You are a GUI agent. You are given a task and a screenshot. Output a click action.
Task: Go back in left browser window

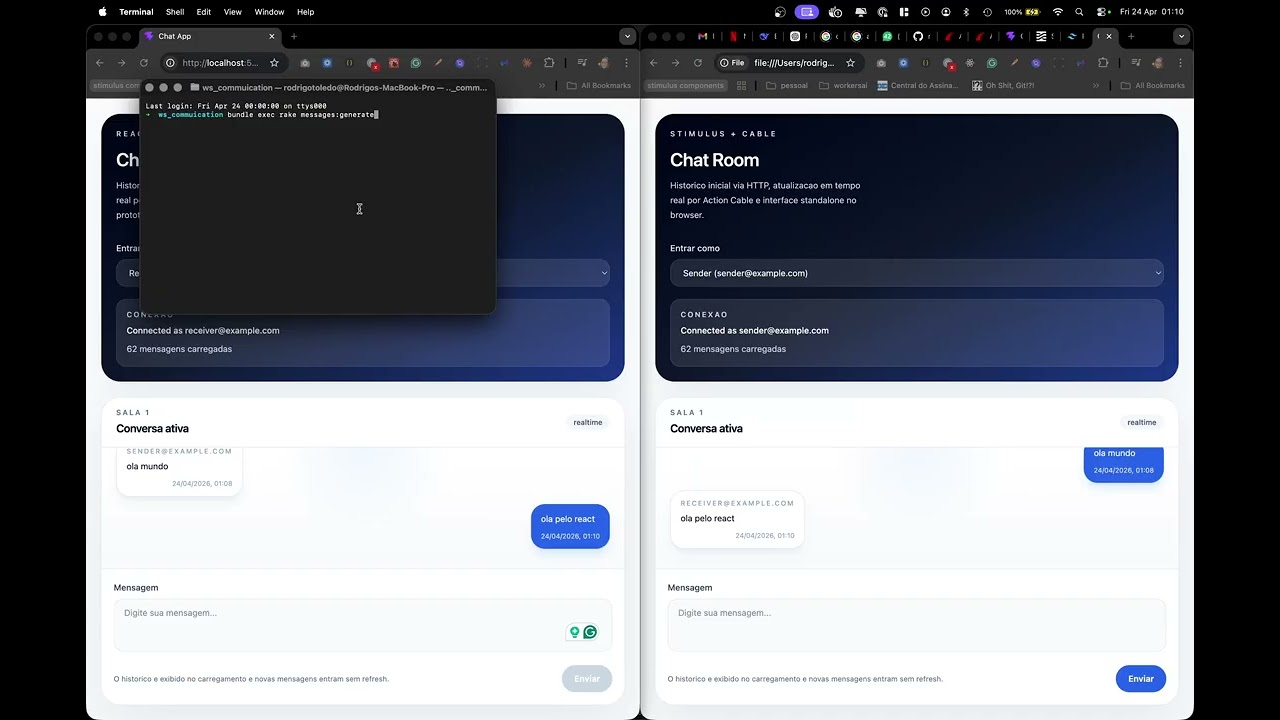click(x=99, y=63)
